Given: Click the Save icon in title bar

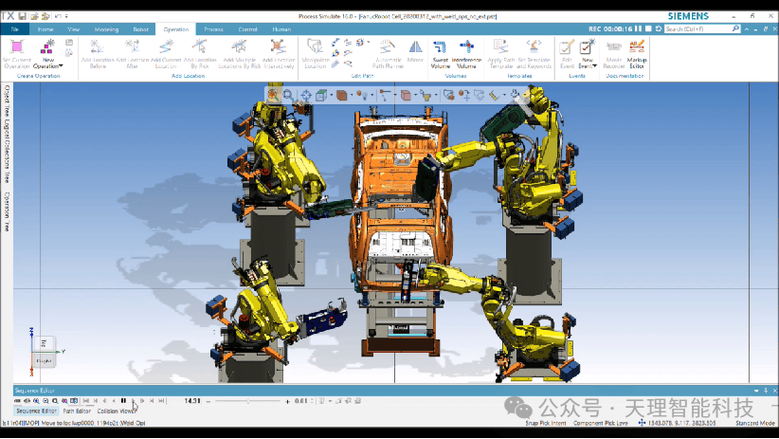Looking at the screenshot, I should click(x=22, y=16).
